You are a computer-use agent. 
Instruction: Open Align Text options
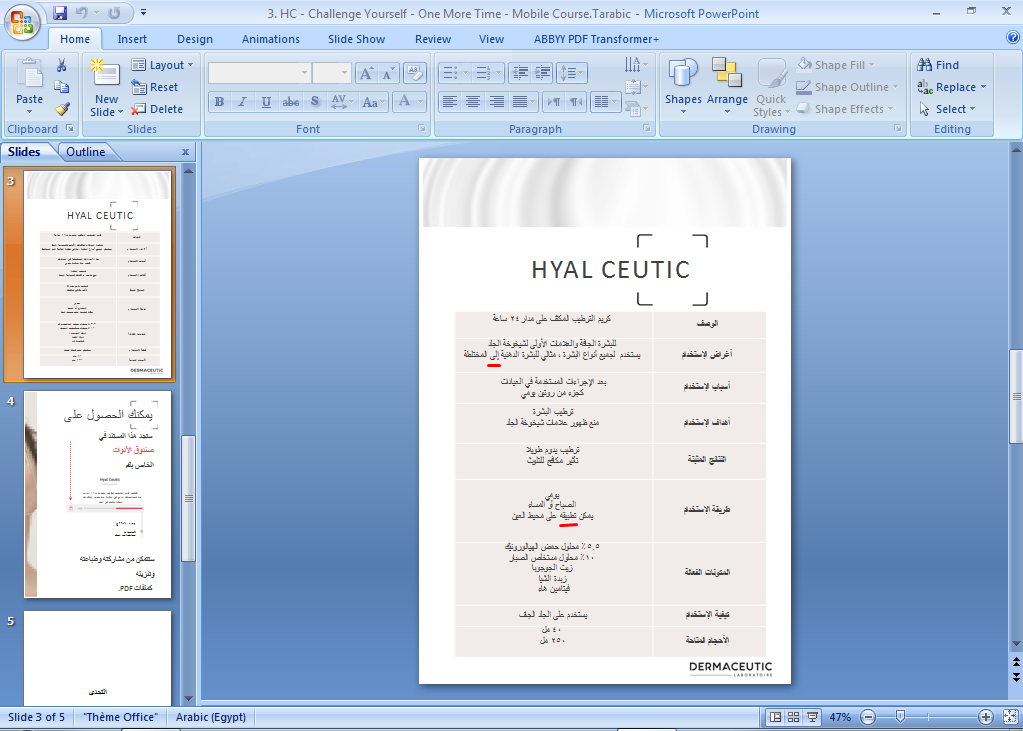point(636,86)
